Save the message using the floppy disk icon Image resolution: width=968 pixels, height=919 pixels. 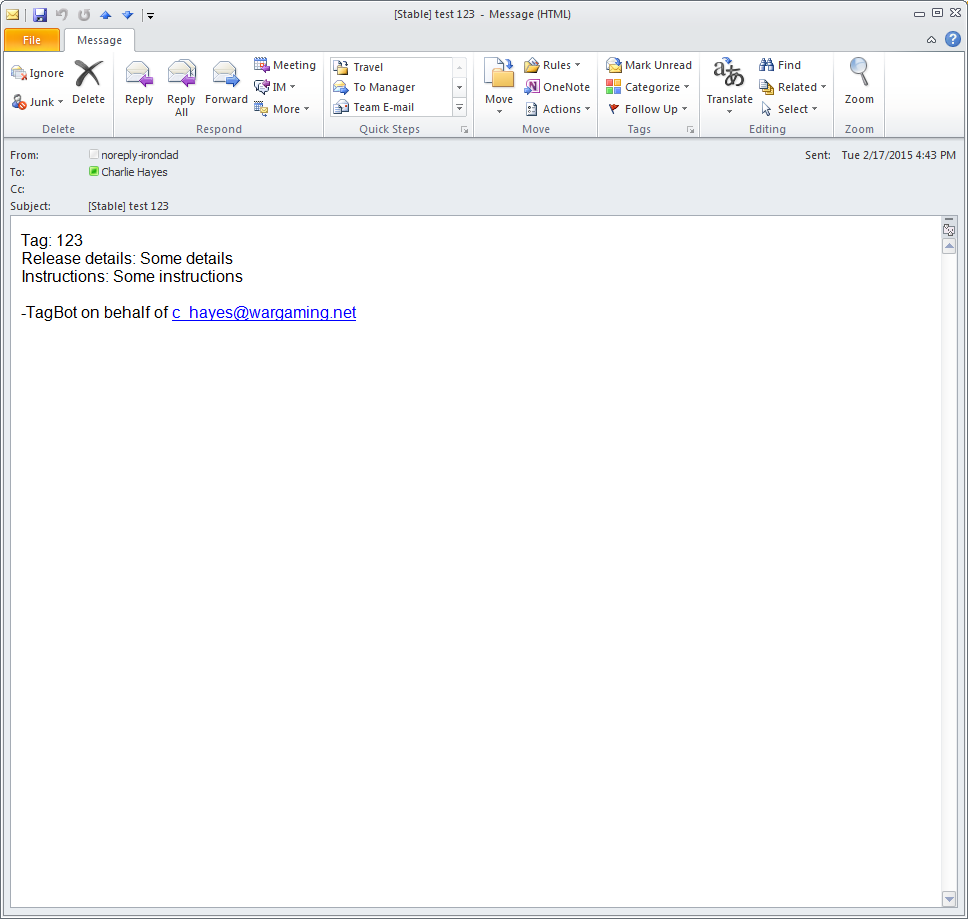click(40, 14)
